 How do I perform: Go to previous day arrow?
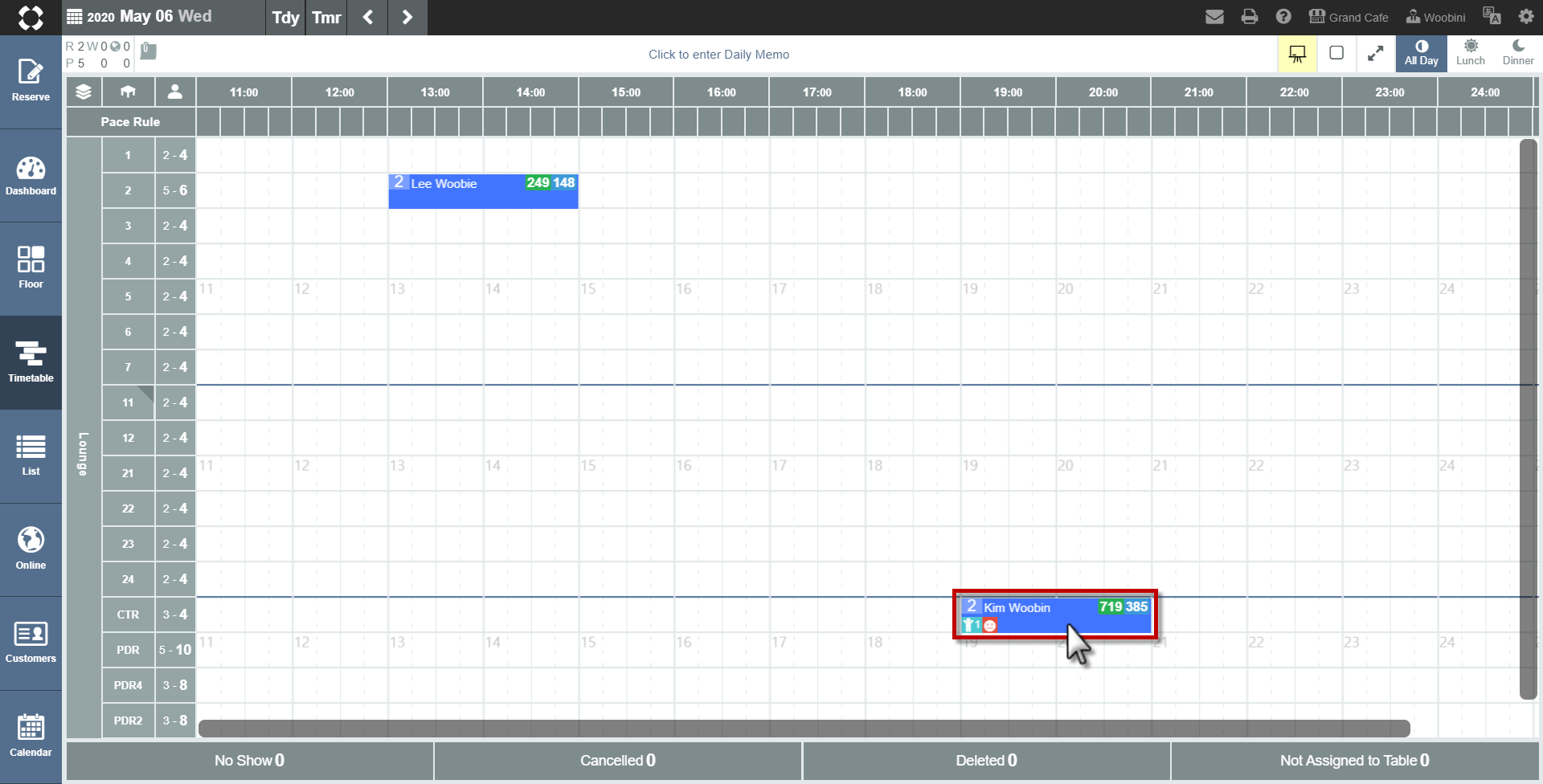point(368,17)
